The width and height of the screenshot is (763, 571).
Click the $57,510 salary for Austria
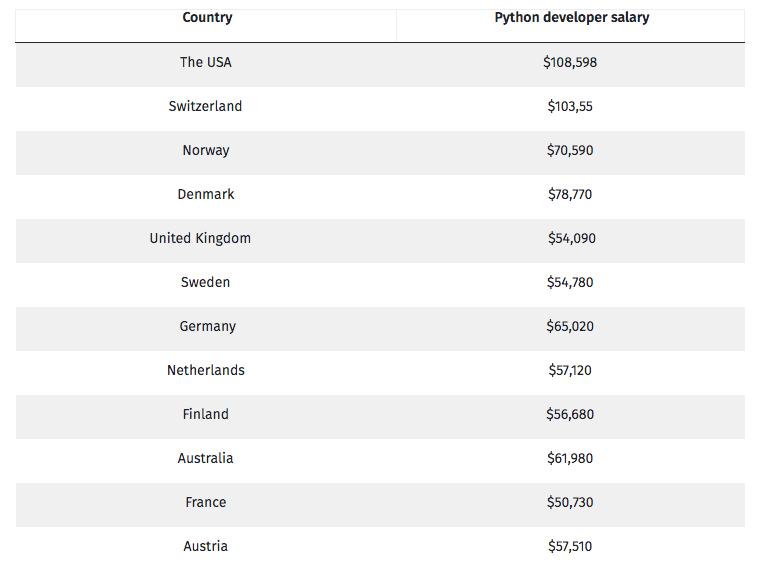click(x=570, y=546)
